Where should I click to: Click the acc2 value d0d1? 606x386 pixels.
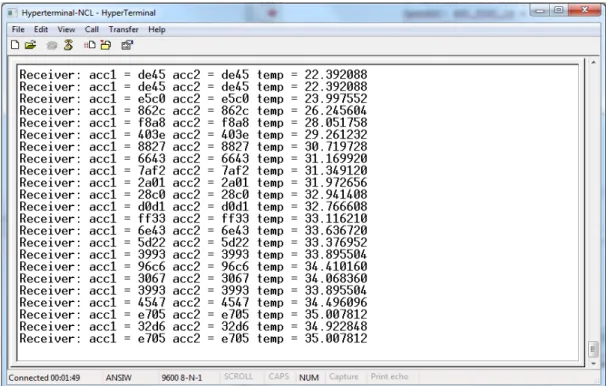click(x=235, y=206)
